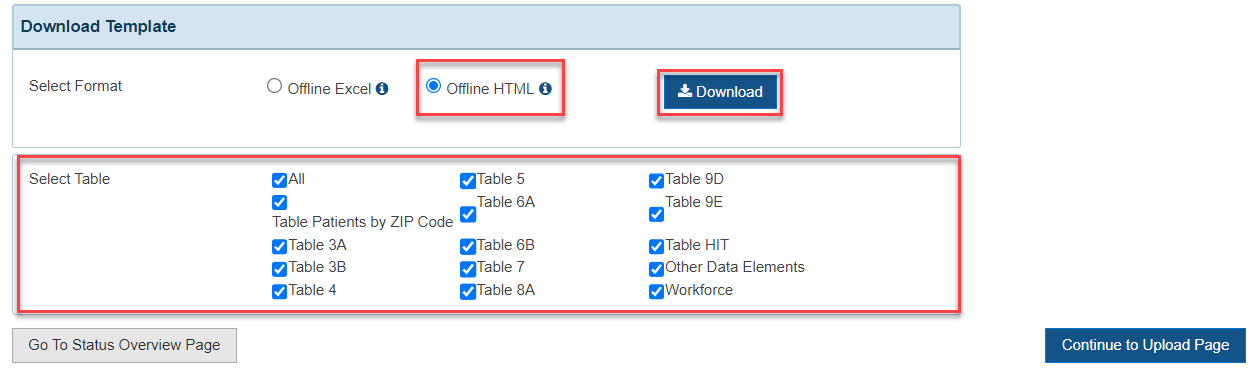Uncheck the Table 3B checkbox

[279, 269]
